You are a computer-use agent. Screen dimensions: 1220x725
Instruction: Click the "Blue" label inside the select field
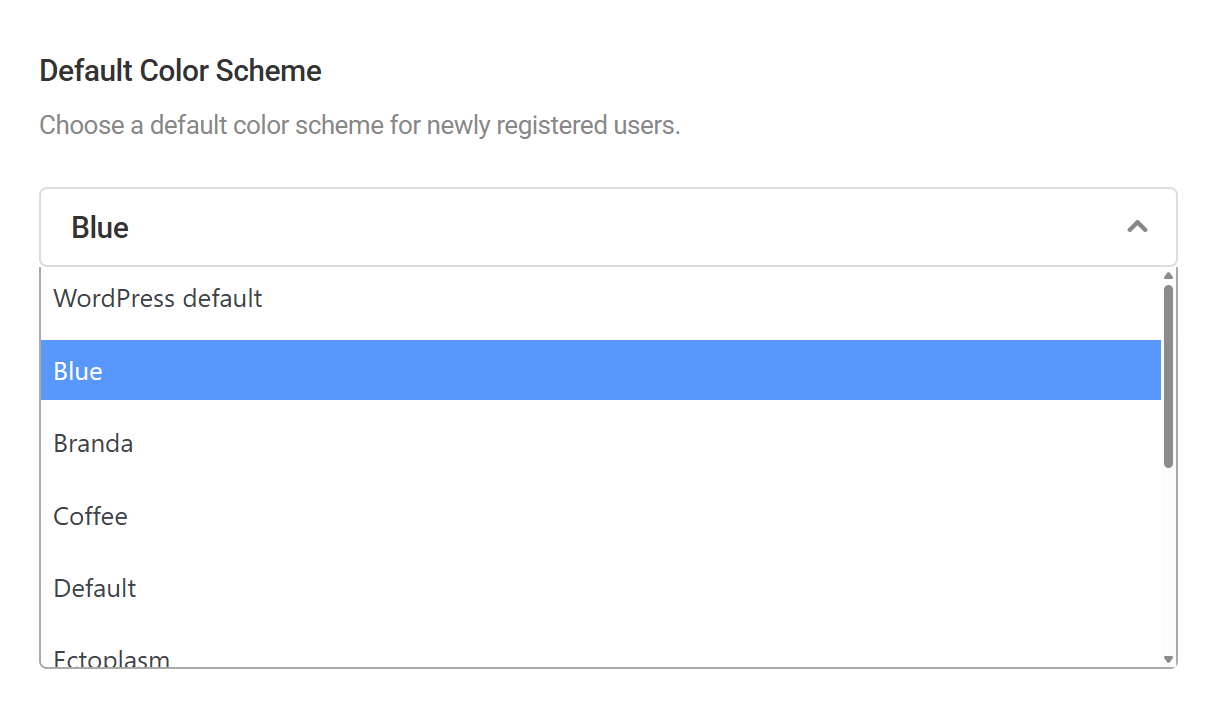(x=99, y=227)
